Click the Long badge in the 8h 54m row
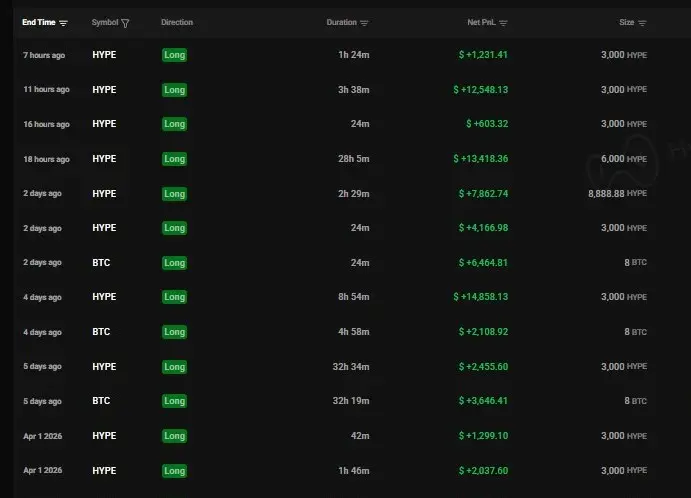691x498 pixels. [175, 297]
